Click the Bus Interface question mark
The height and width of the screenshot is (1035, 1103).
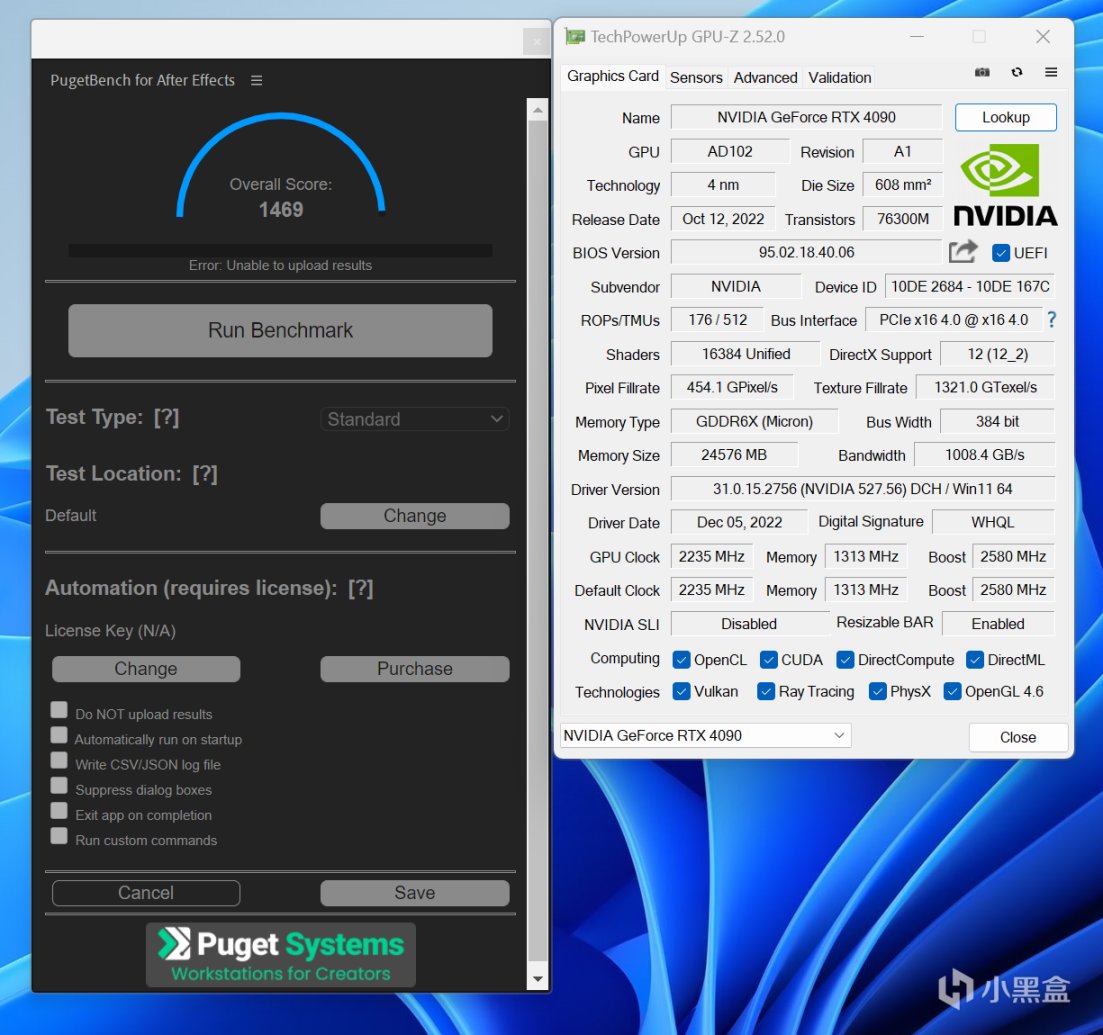[1052, 320]
